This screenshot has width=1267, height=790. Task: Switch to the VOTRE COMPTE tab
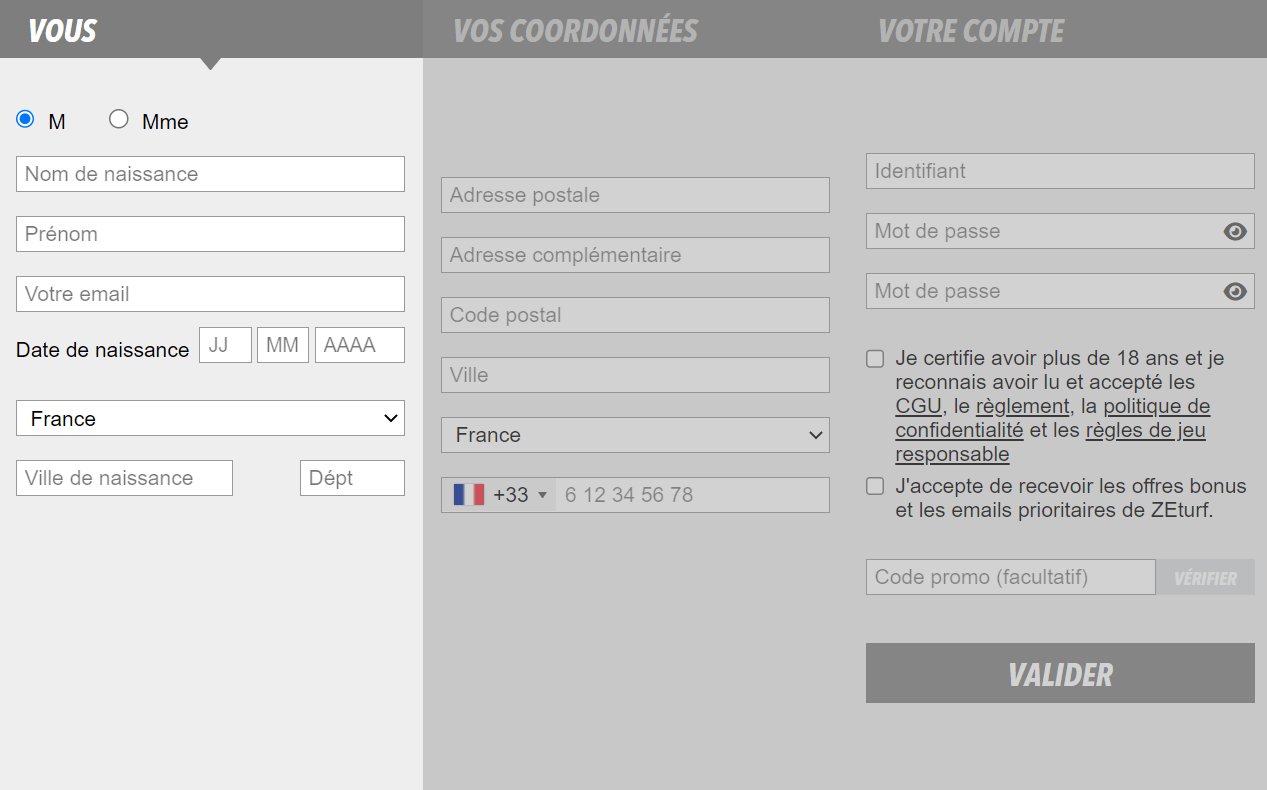click(969, 30)
